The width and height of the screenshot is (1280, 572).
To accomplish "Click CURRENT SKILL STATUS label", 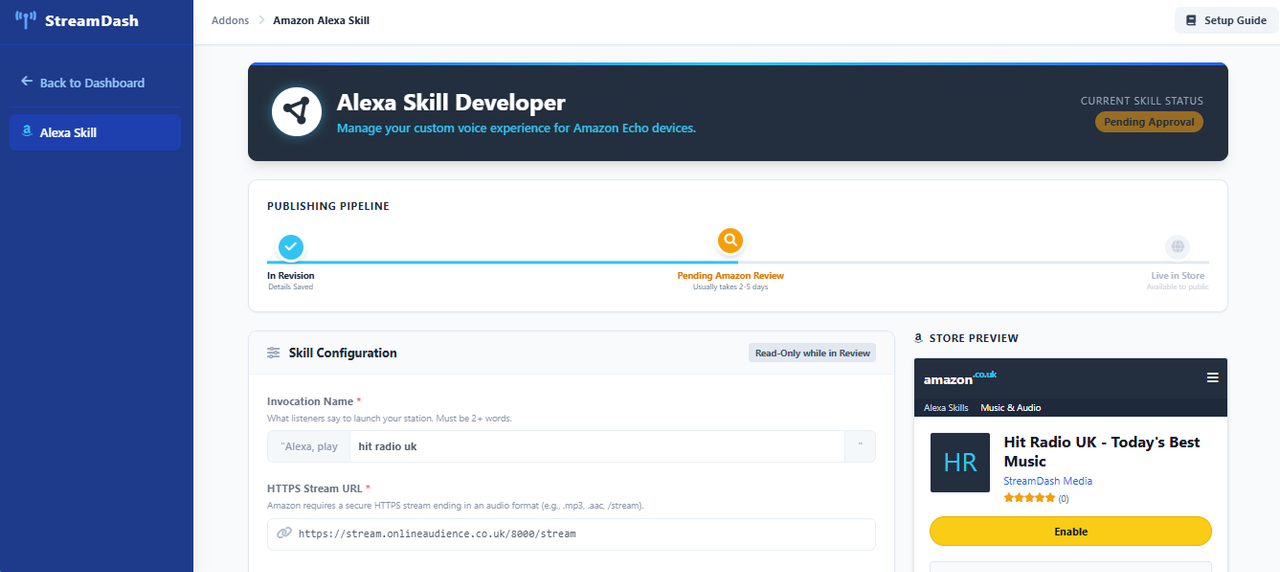I will point(1142,101).
